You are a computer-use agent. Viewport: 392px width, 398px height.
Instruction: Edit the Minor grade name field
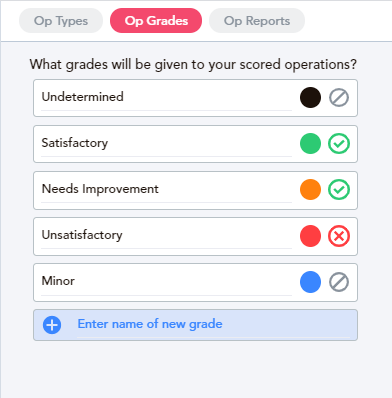166,281
